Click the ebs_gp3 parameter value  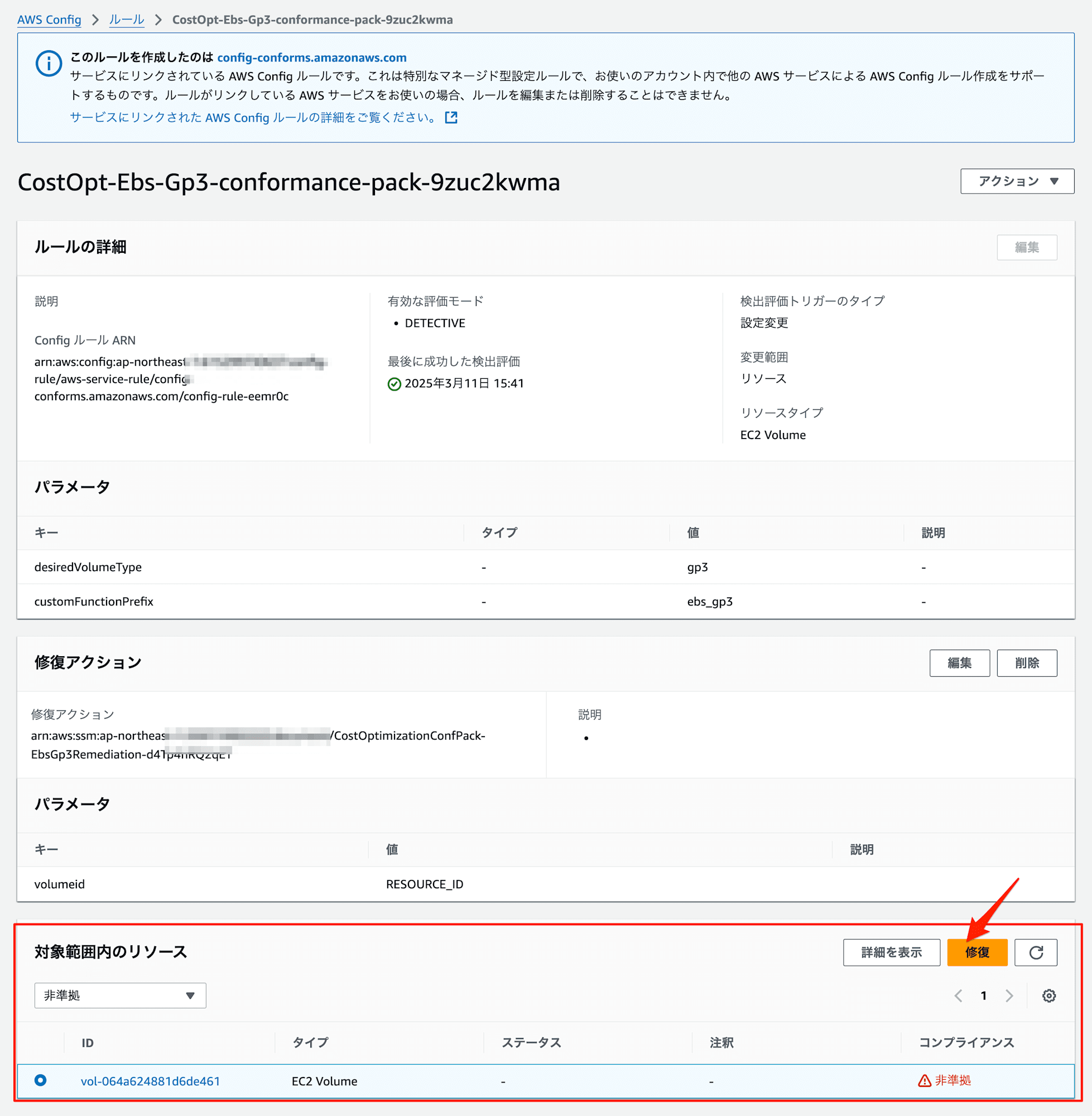click(x=709, y=602)
